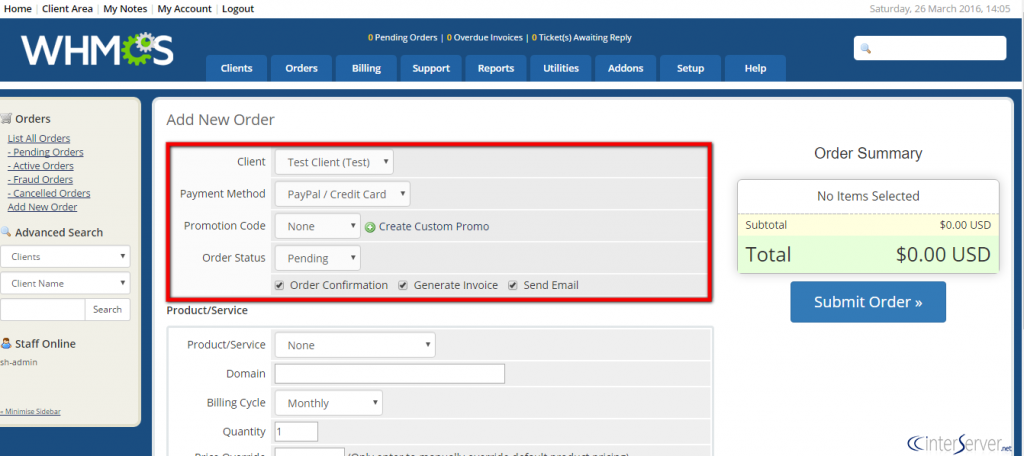The image size is (1024, 456).
Task: Toggle the Generate Invoice checkbox
Action: (x=403, y=285)
